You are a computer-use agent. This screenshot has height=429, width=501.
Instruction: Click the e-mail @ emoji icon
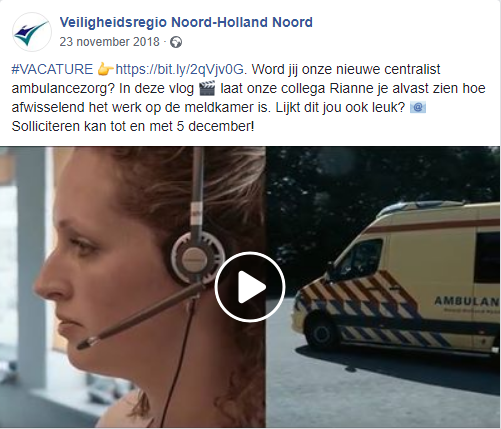click(x=418, y=108)
